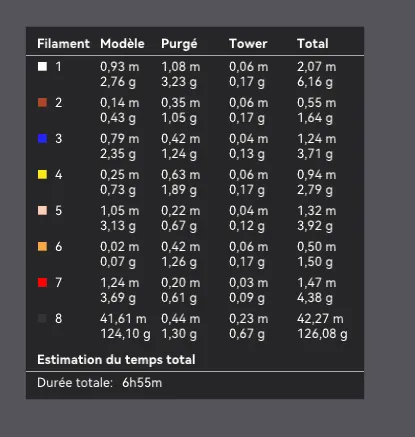Click the tower weight 0,13 g
415x437 pixels.
coord(247,154)
